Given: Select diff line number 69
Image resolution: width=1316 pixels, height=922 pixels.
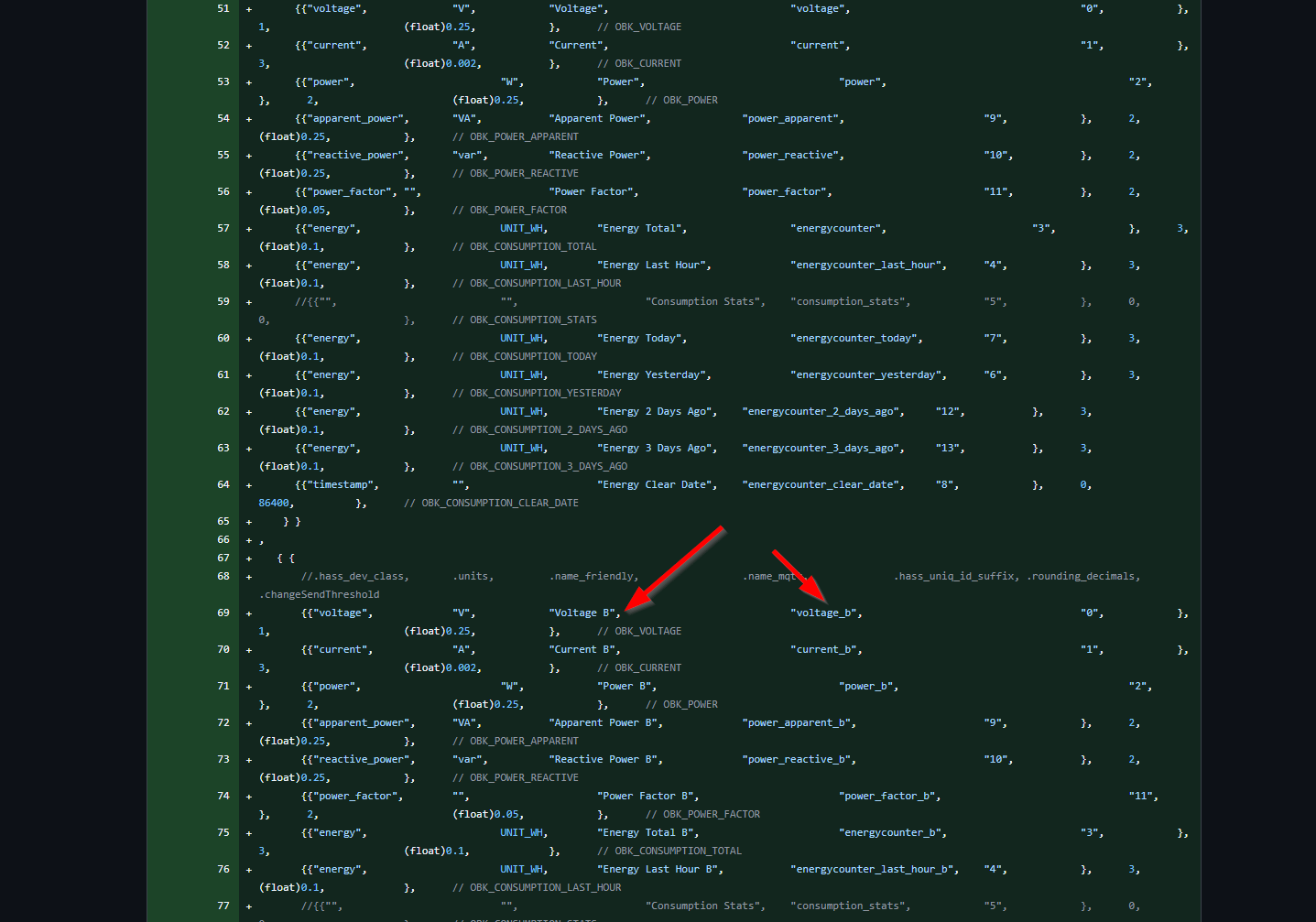Looking at the screenshot, I should (x=223, y=613).
